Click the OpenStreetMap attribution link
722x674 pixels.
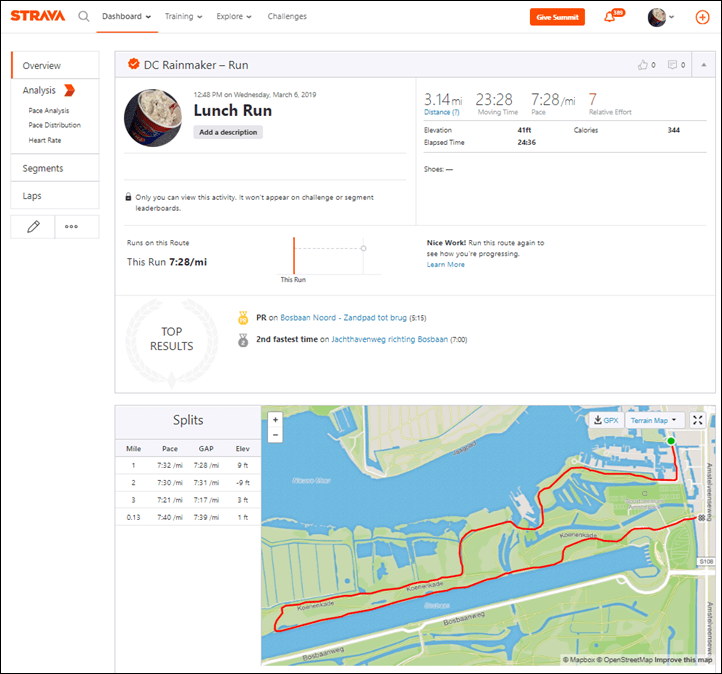pyautogui.click(x=624, y=660)
